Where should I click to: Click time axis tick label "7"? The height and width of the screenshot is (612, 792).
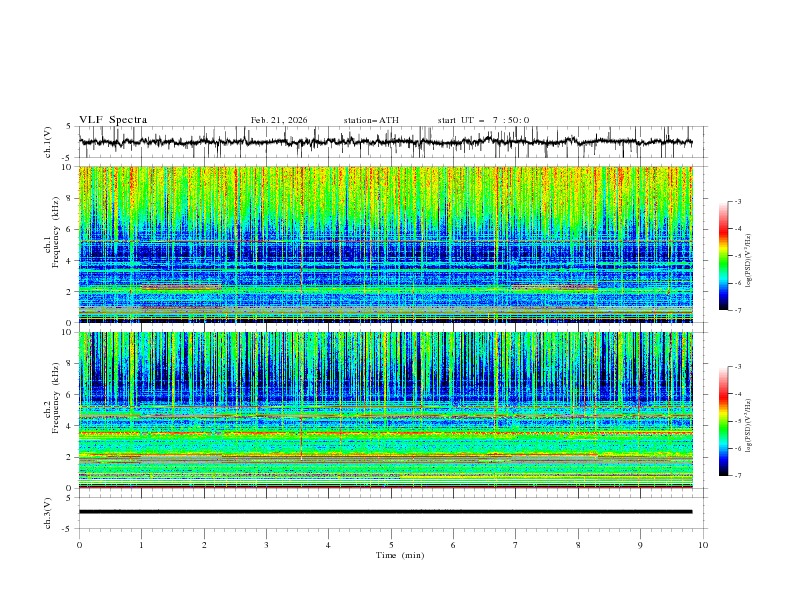pos(516,545)
